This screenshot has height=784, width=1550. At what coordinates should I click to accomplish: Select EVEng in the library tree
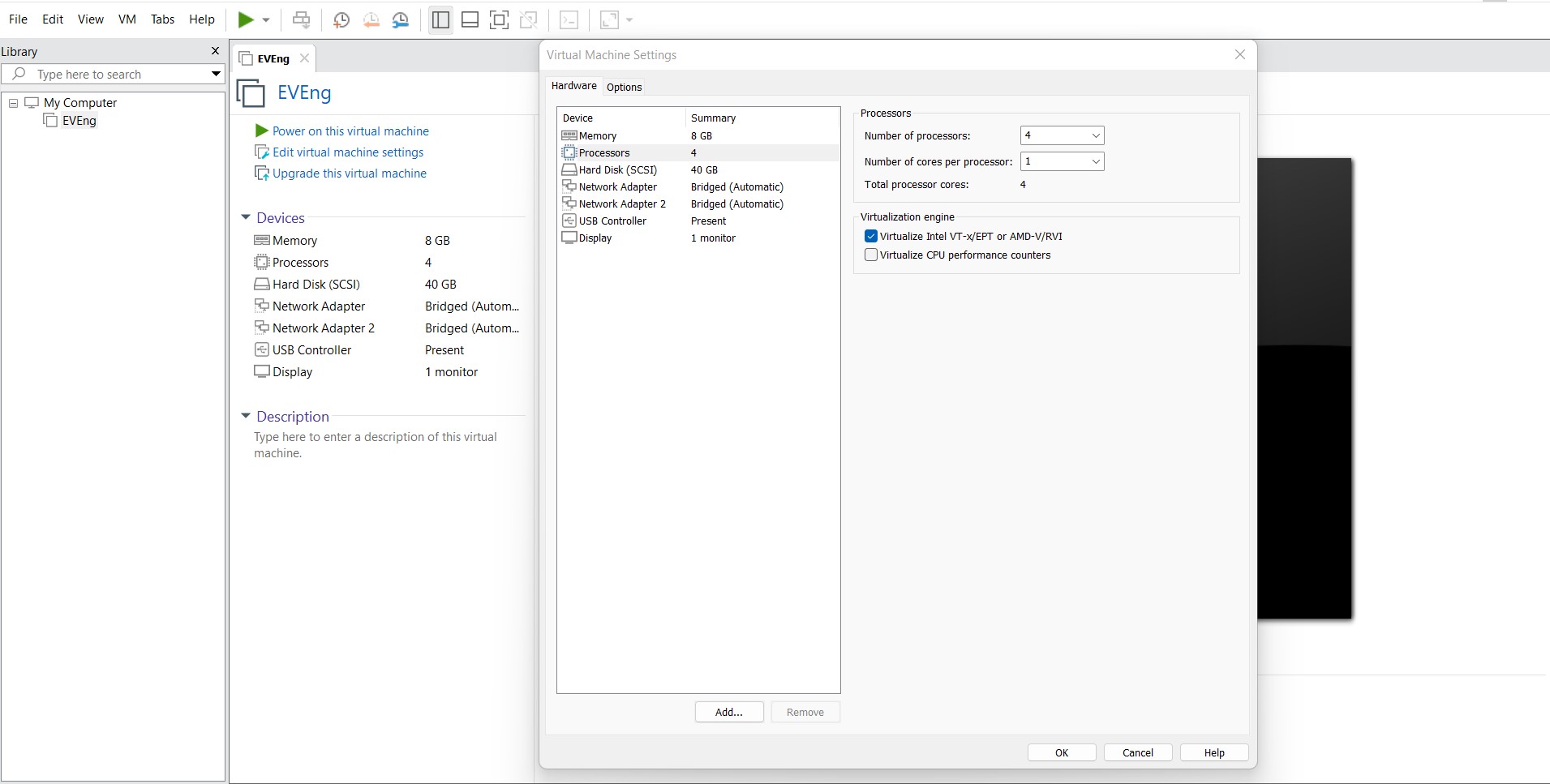click(x=79, y=121)
